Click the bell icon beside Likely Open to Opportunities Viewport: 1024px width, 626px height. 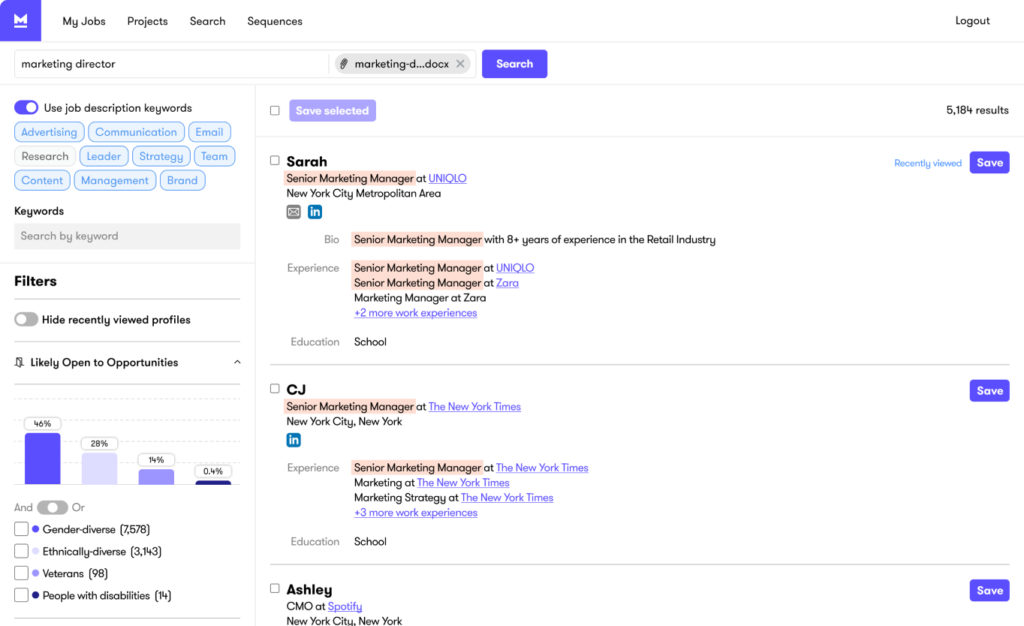17,363
